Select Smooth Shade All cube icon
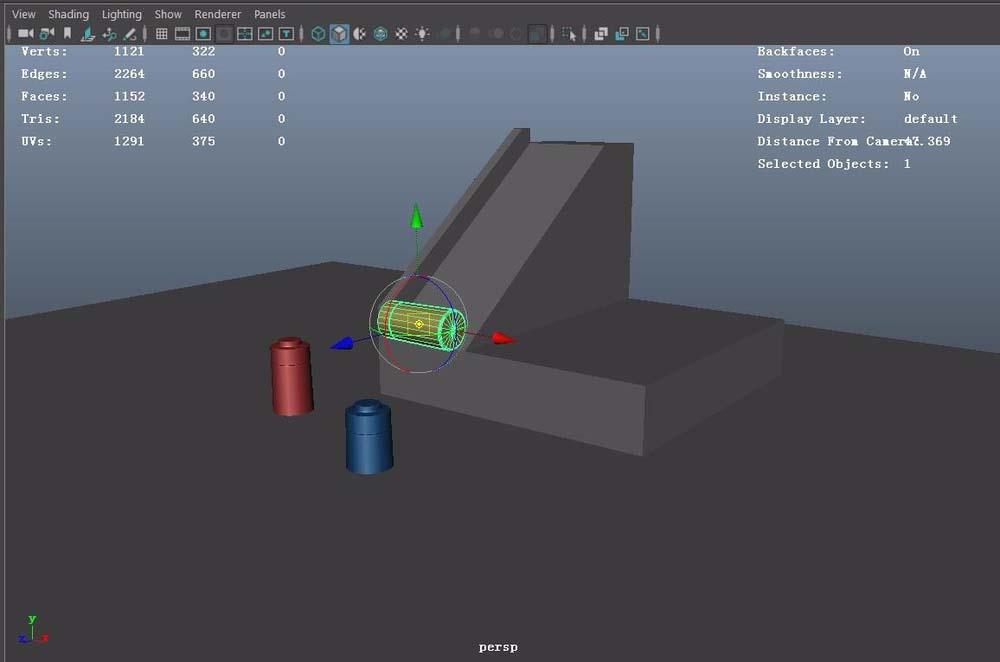This screenshot has width=1000, height=662. pyautogui.click(x=339, y=34)
